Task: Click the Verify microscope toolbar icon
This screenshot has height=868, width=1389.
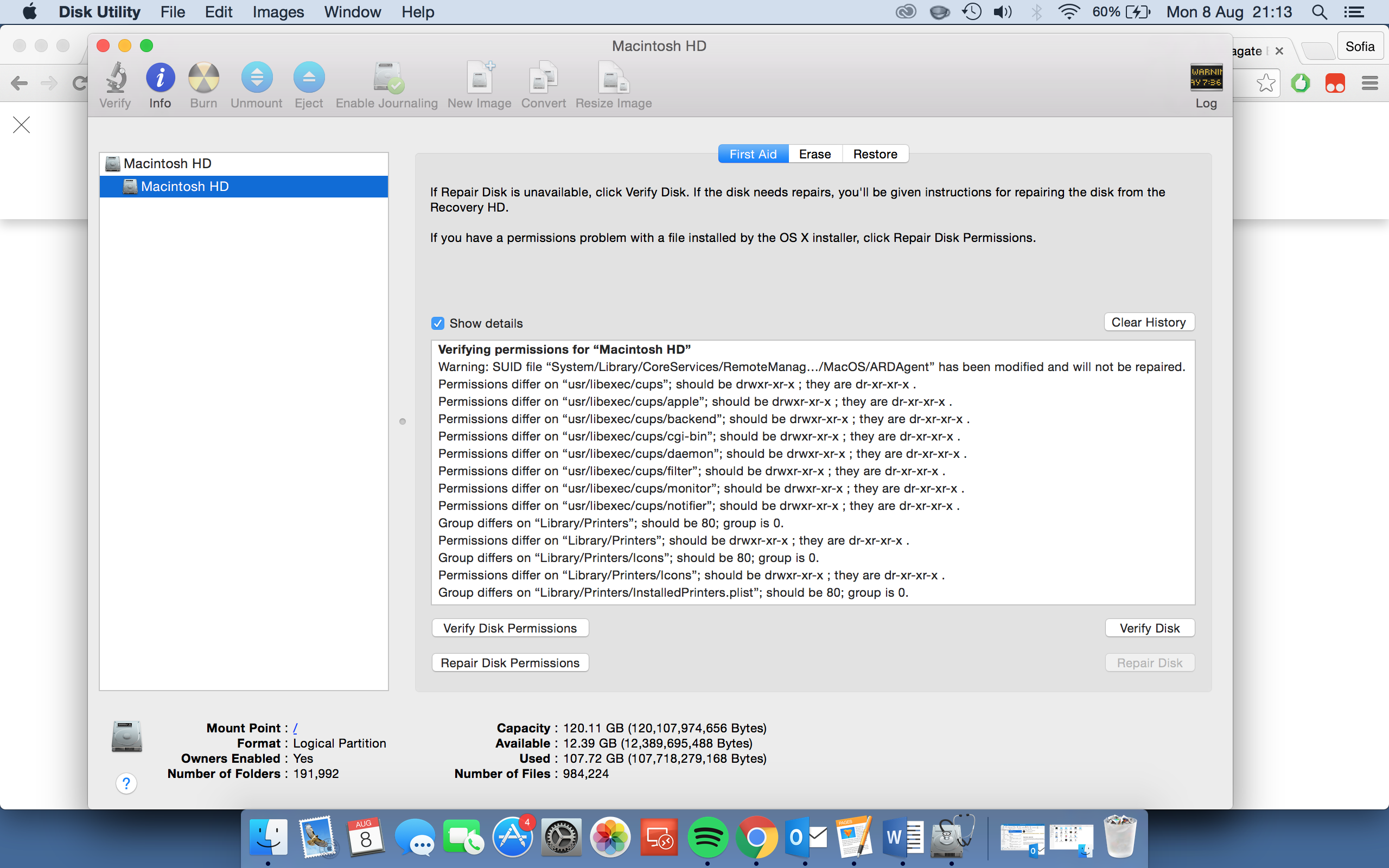Action: 116,79
